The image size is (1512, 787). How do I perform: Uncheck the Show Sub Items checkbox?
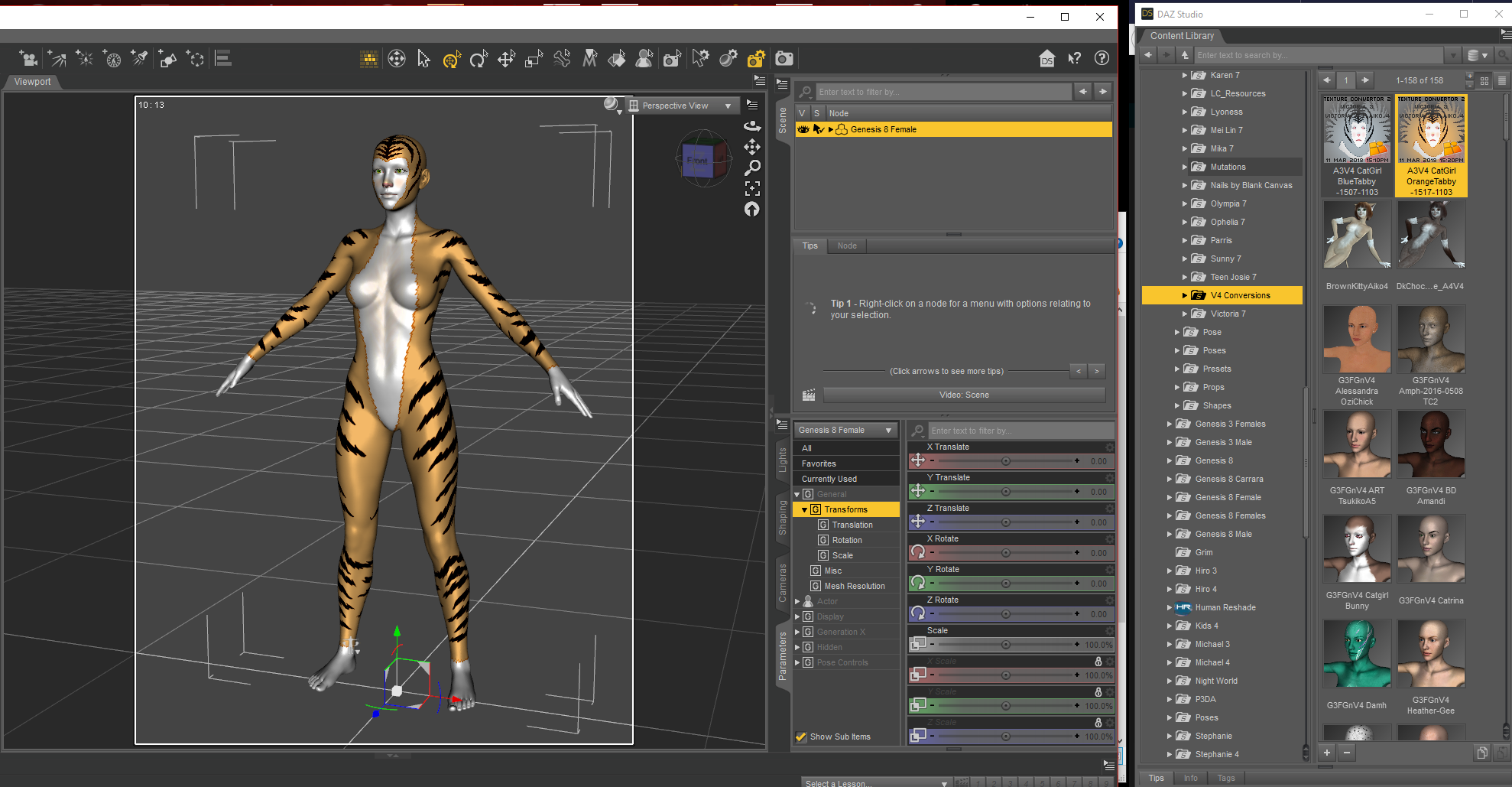coord(801,737)
